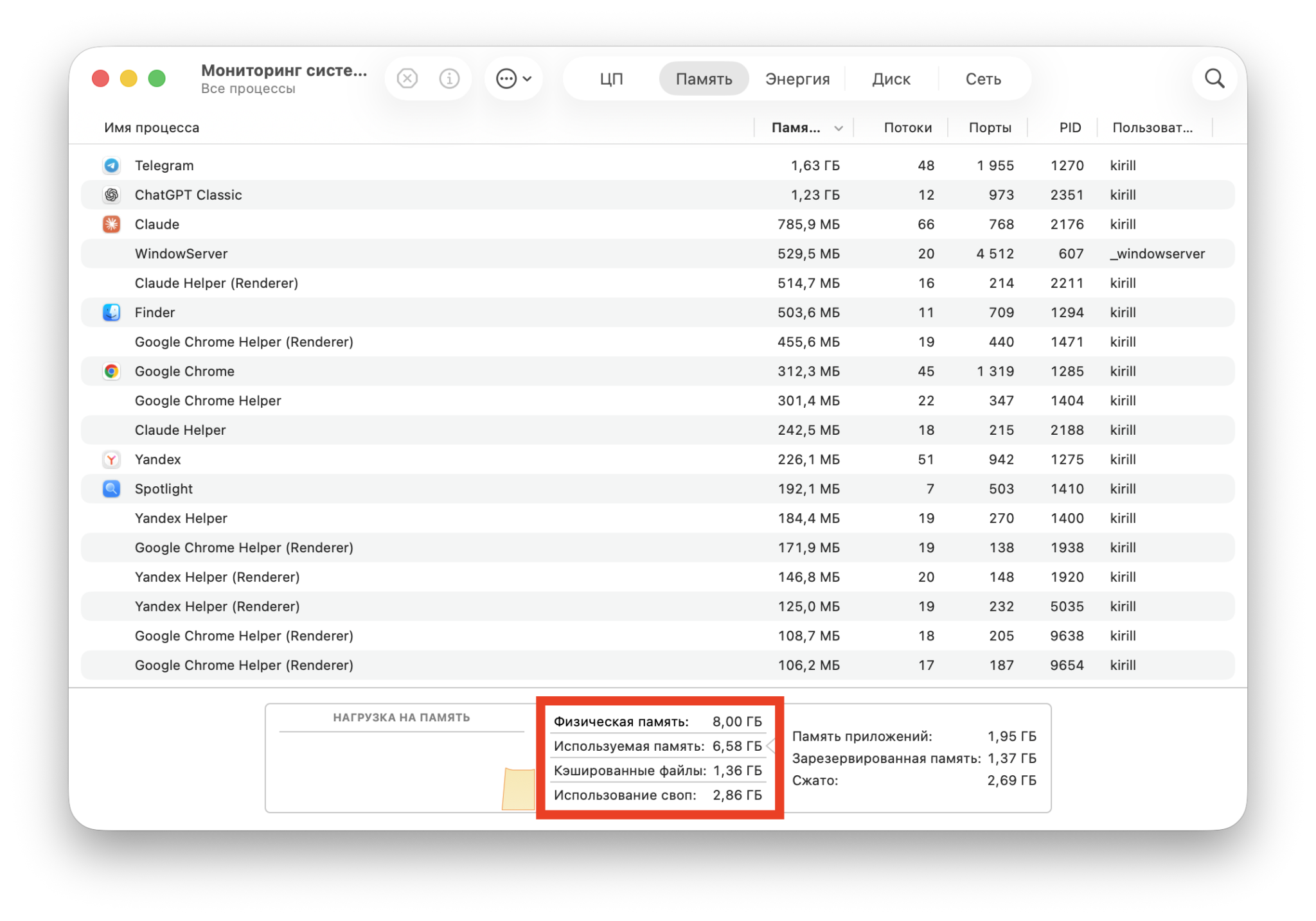This screenshot has width=1316, height=921.
Task: Click the green fullscreen window button
Action: (x=157, y=78)
